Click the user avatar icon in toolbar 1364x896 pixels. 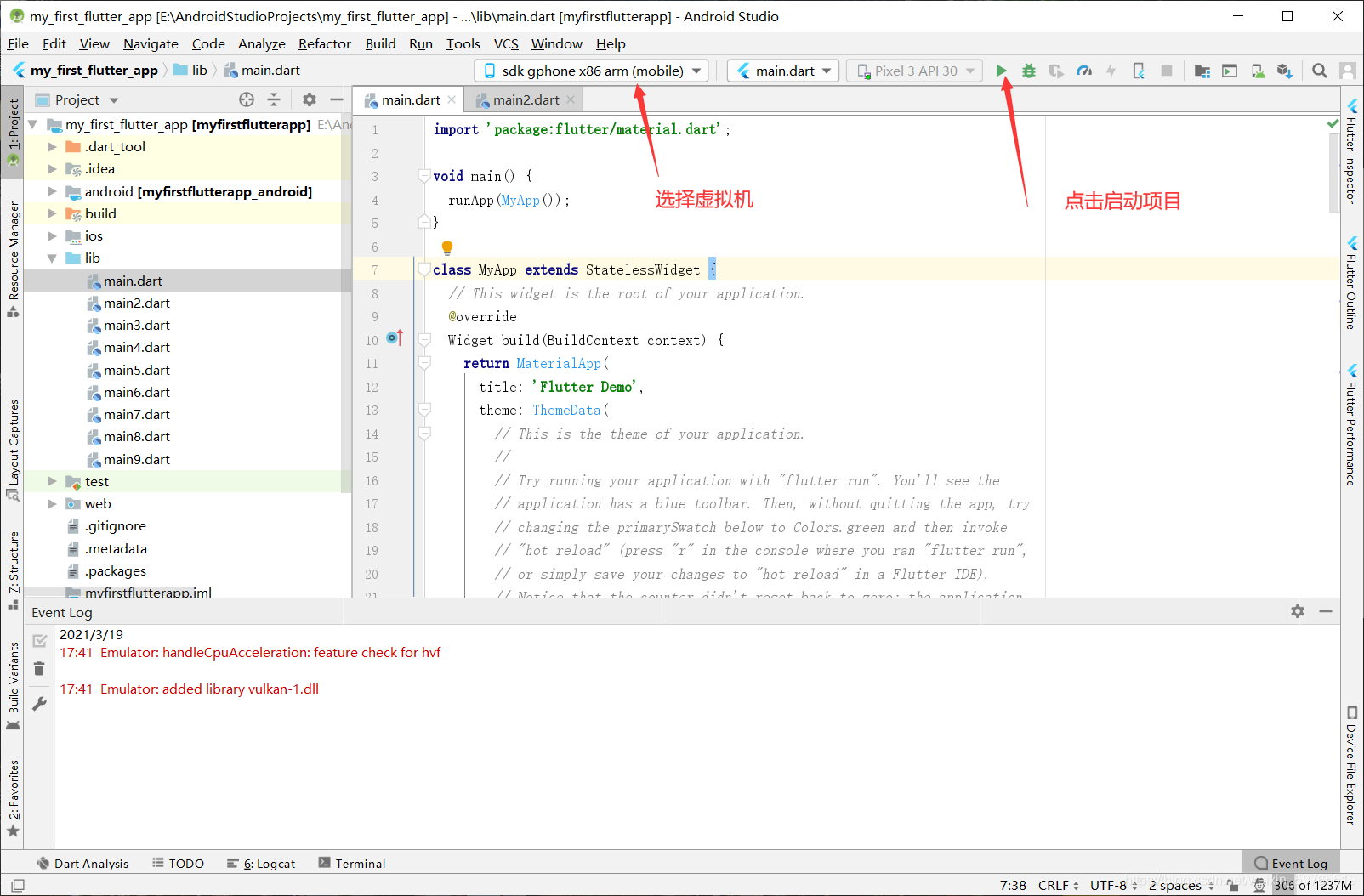pos(1348,71)
